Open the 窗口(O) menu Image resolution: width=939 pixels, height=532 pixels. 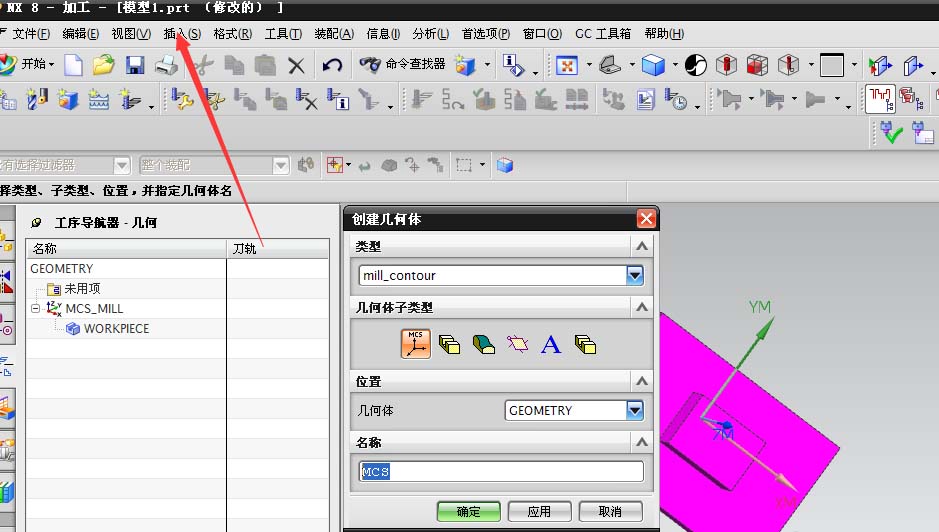coord(542,34)
